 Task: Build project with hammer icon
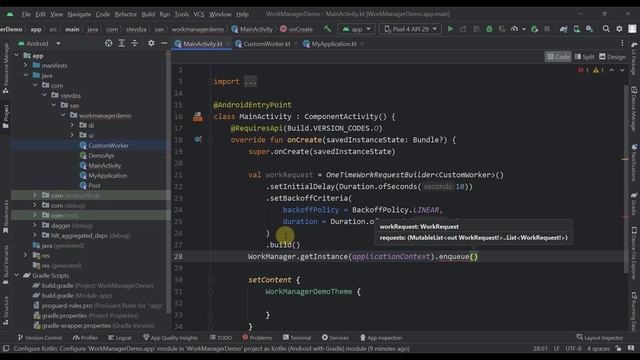327,29
